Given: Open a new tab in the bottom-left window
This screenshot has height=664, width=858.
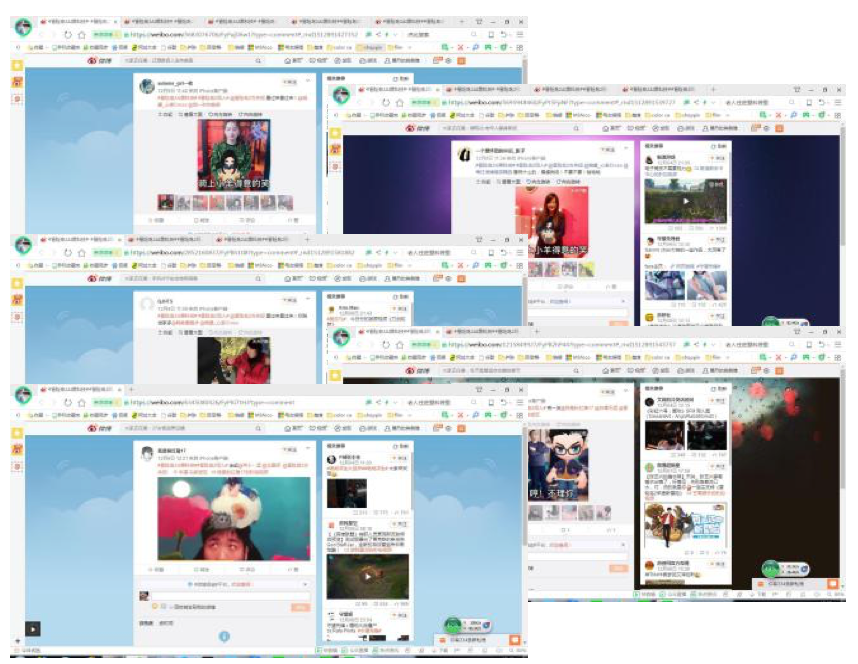Looking at the screenshot, I should coord(131,389).
